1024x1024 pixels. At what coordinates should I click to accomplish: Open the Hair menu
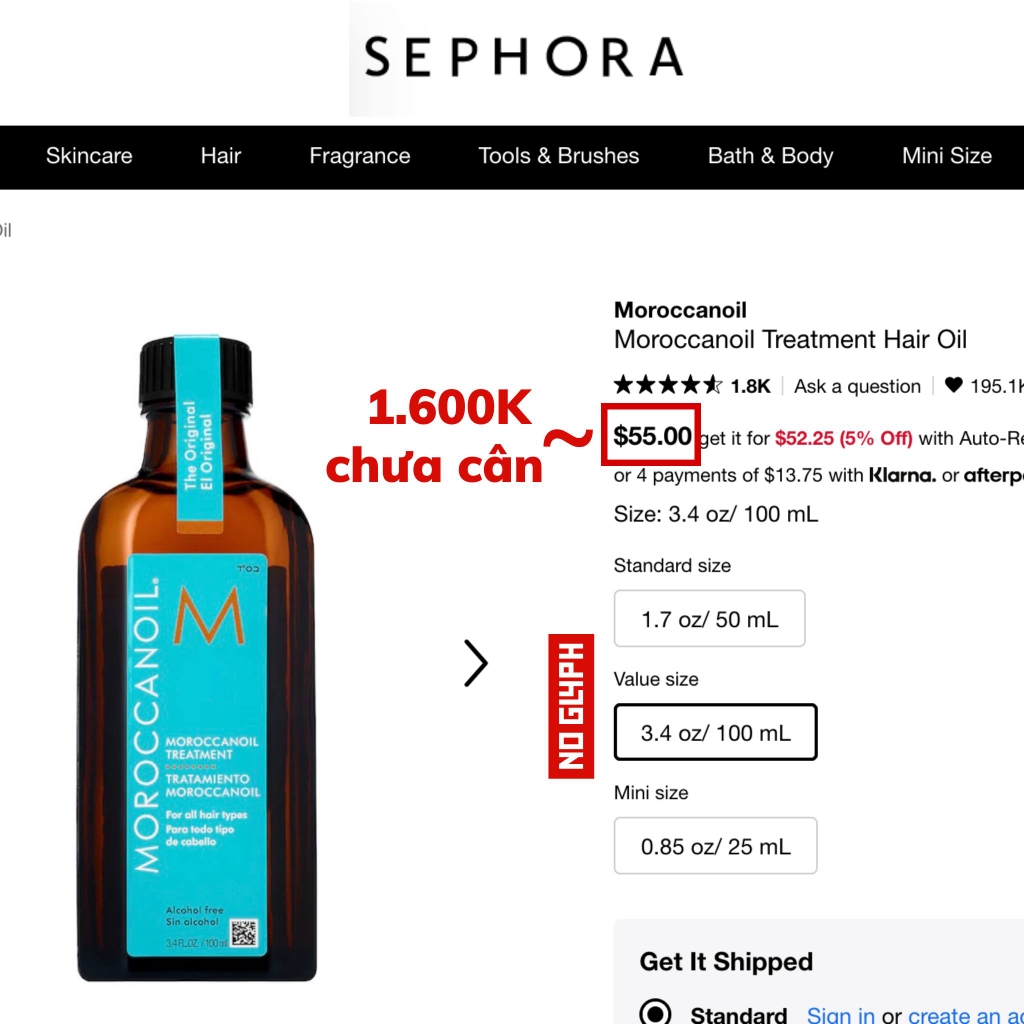221,156
